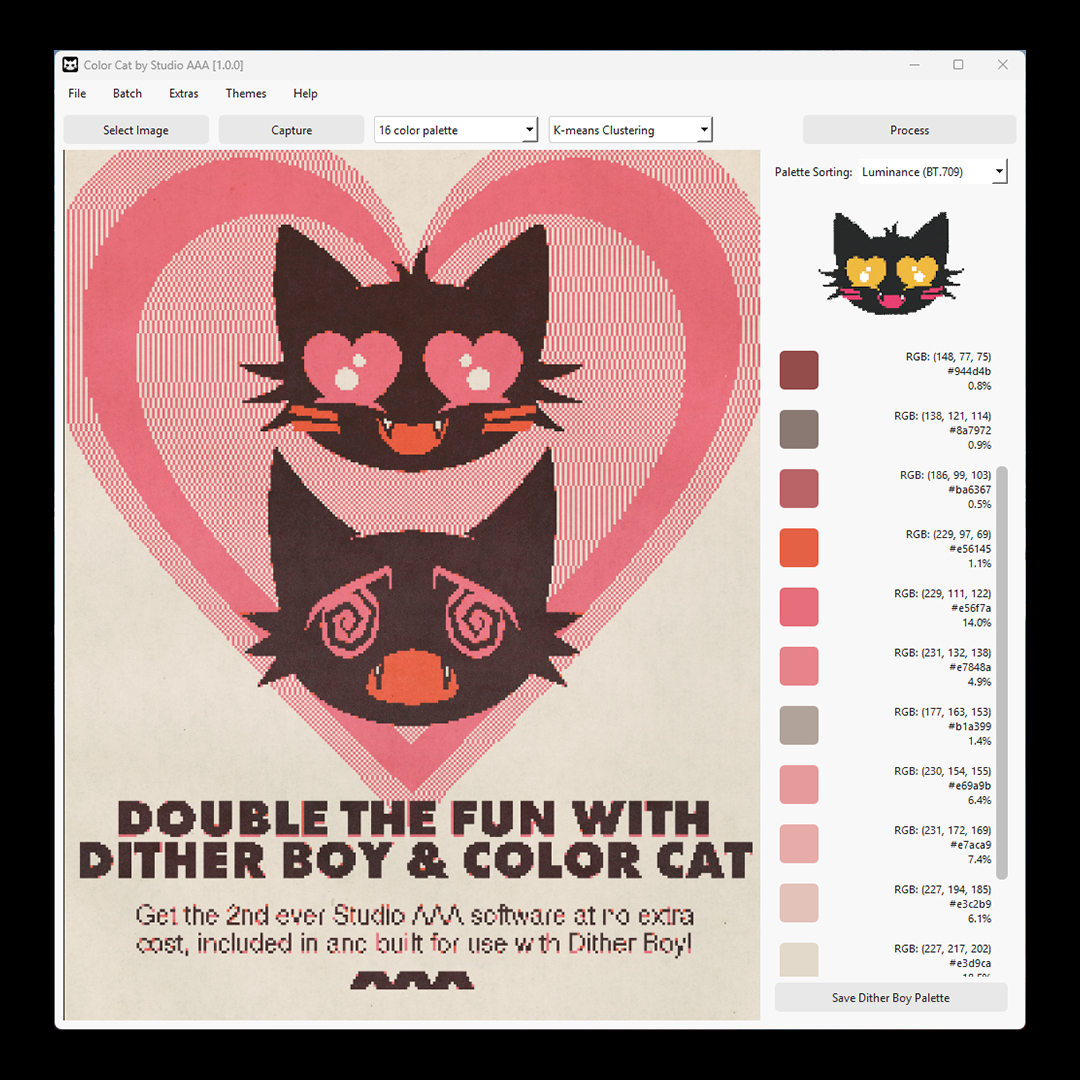
Task: Select the dark red #944d4b swatch
Action: (x=798, y=369)
